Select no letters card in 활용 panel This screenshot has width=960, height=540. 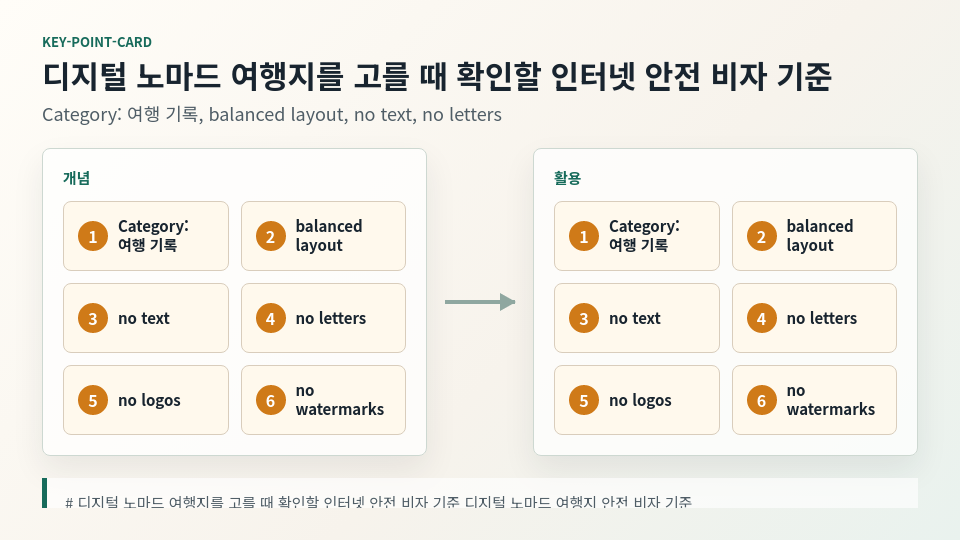tap(814, 318)
